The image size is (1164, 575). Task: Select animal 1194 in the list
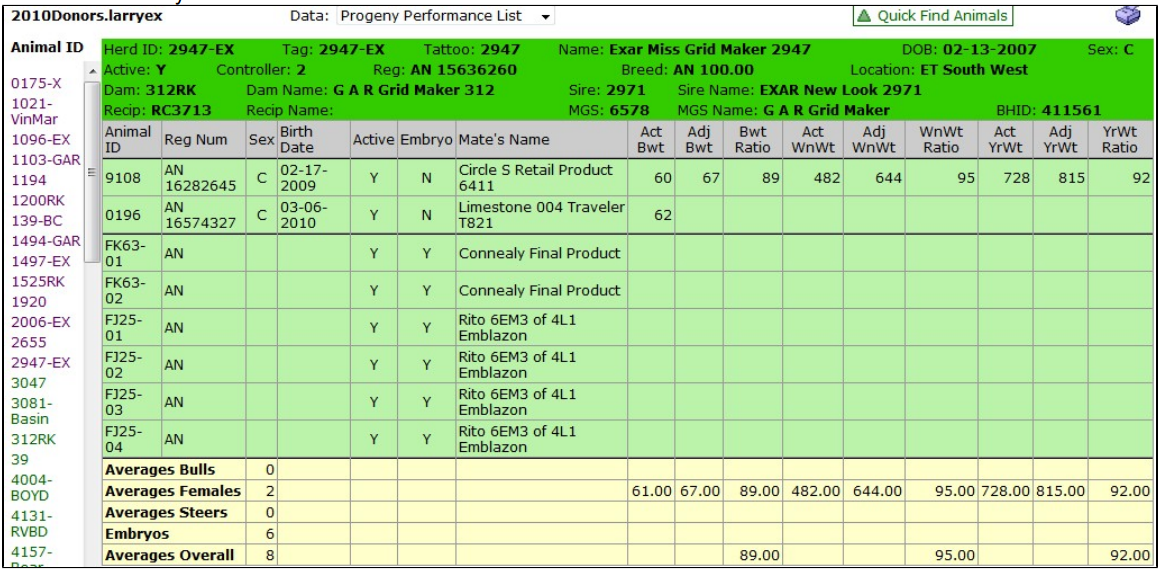(28, 180)
